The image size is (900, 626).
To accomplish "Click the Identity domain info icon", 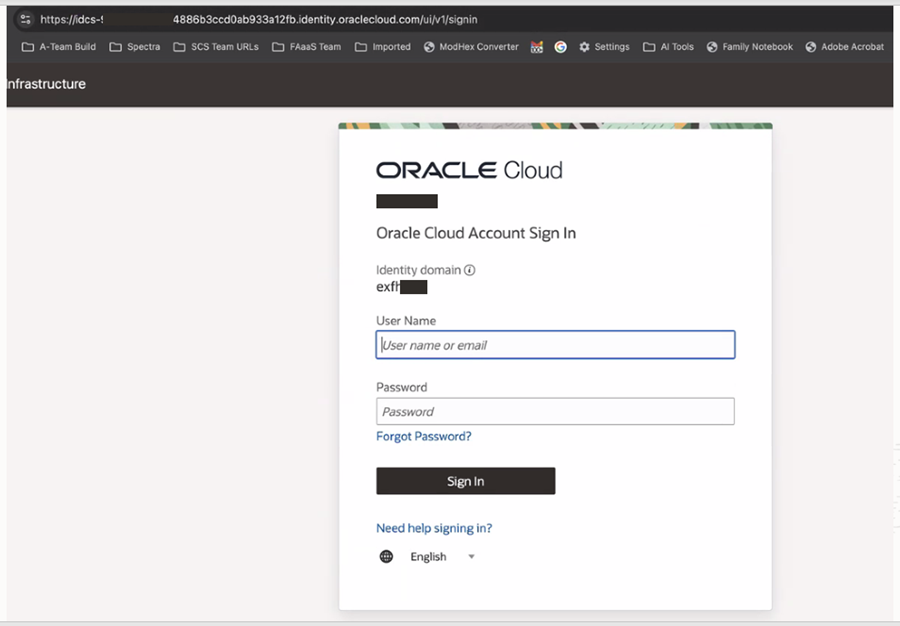I will tap(470, 270).
